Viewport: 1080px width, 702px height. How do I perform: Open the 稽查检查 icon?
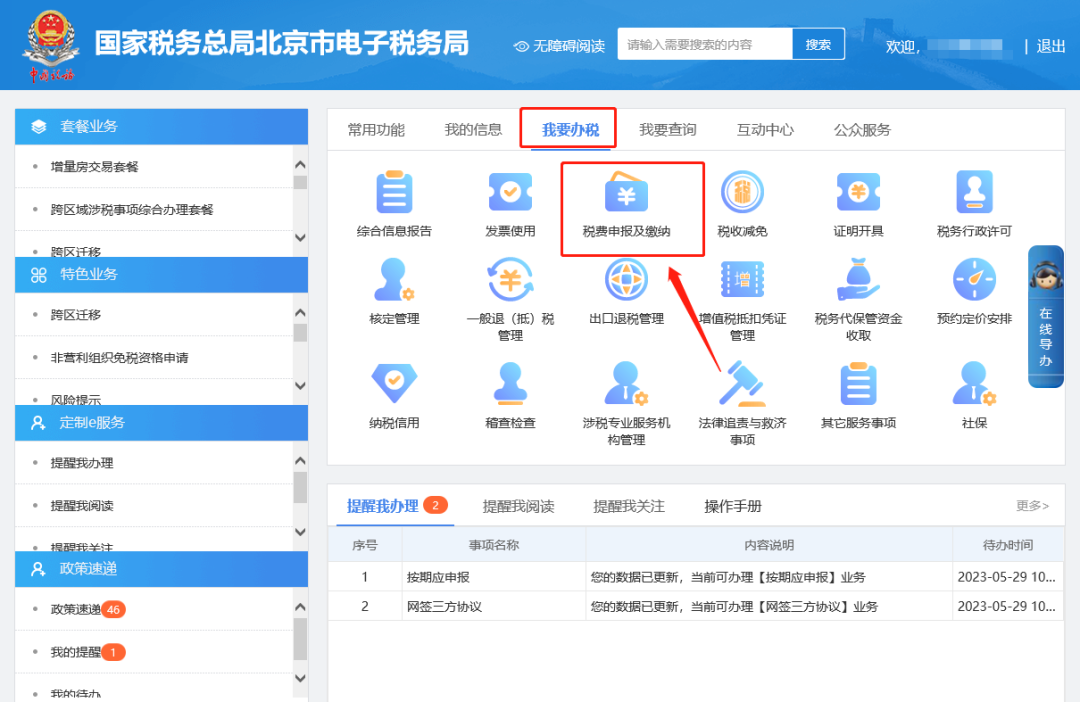(510, 384)
